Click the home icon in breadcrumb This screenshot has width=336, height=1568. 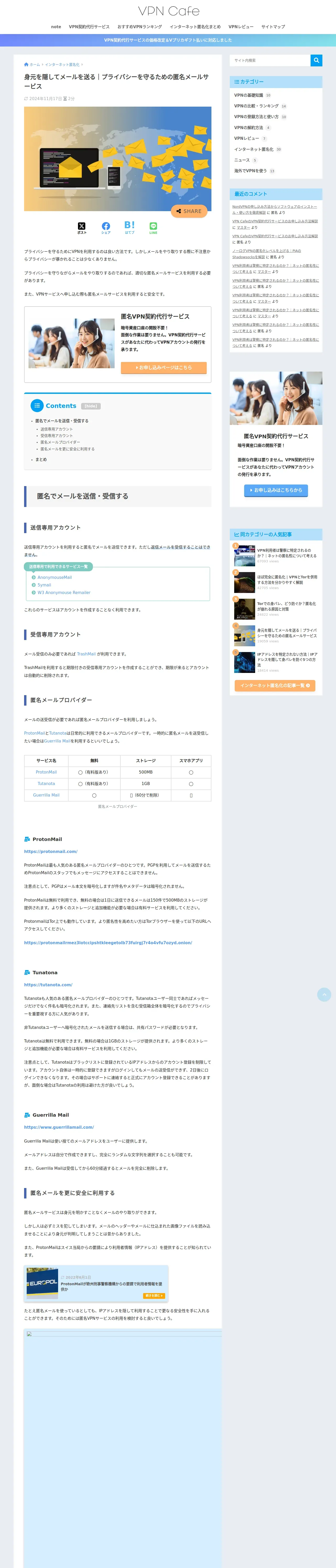pos(26,64)
